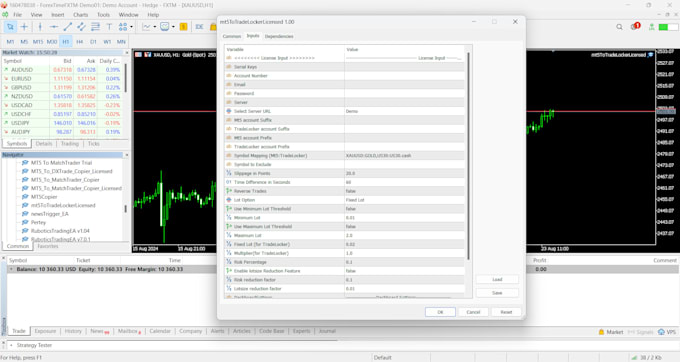Open chart type dropdown arrow
This screenshot has width=680, height=362.
pyautogui.click(x=155, y=27)
